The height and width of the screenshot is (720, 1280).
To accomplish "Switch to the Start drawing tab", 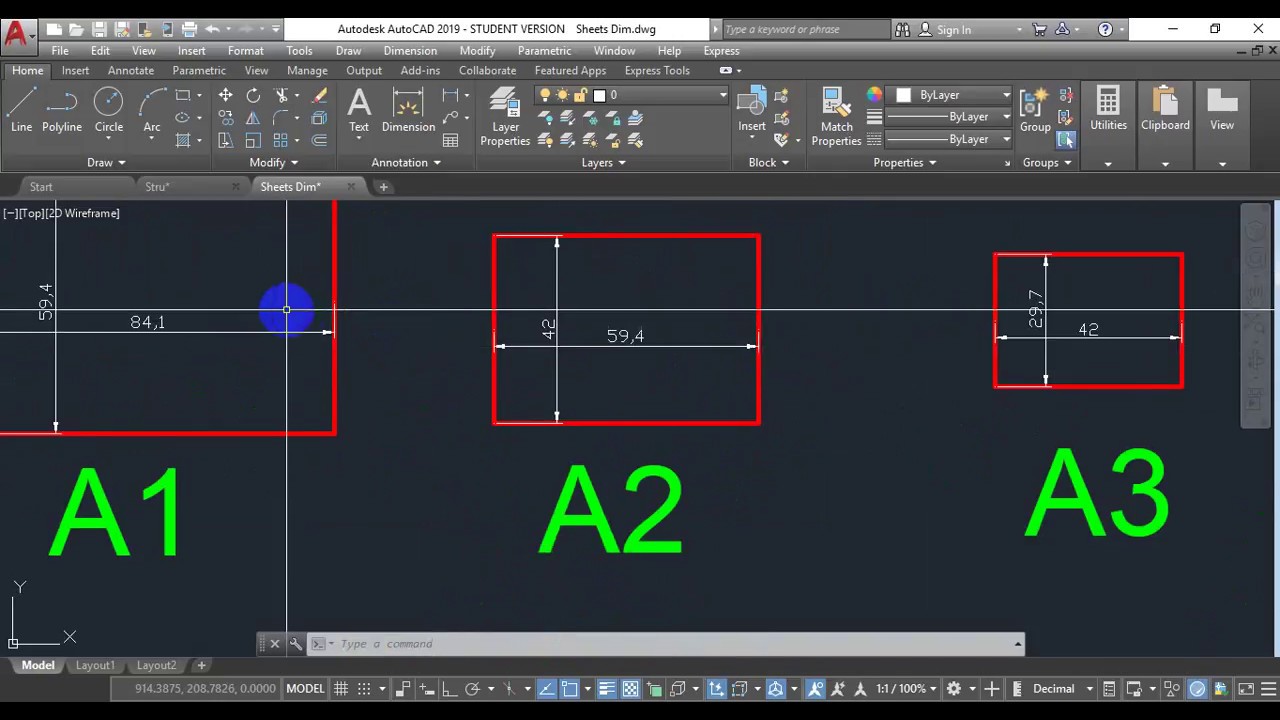I will pyautogui.click(x=41, y=186).
